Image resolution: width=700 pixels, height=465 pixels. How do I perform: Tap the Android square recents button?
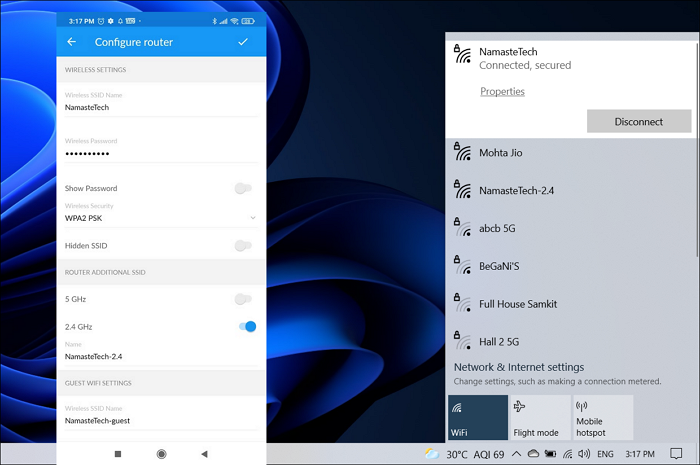tap(118, 454)
